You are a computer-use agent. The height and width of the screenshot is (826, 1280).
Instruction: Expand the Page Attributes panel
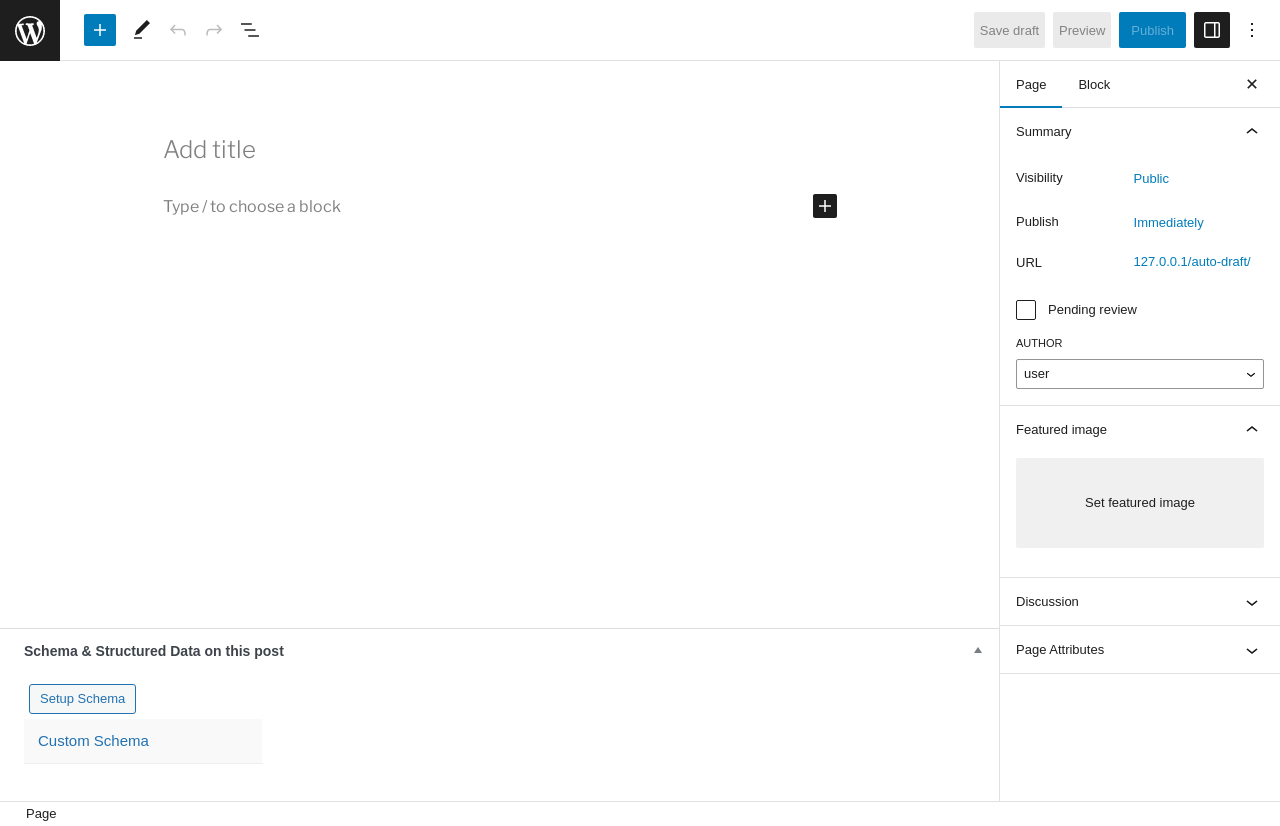1252,650
